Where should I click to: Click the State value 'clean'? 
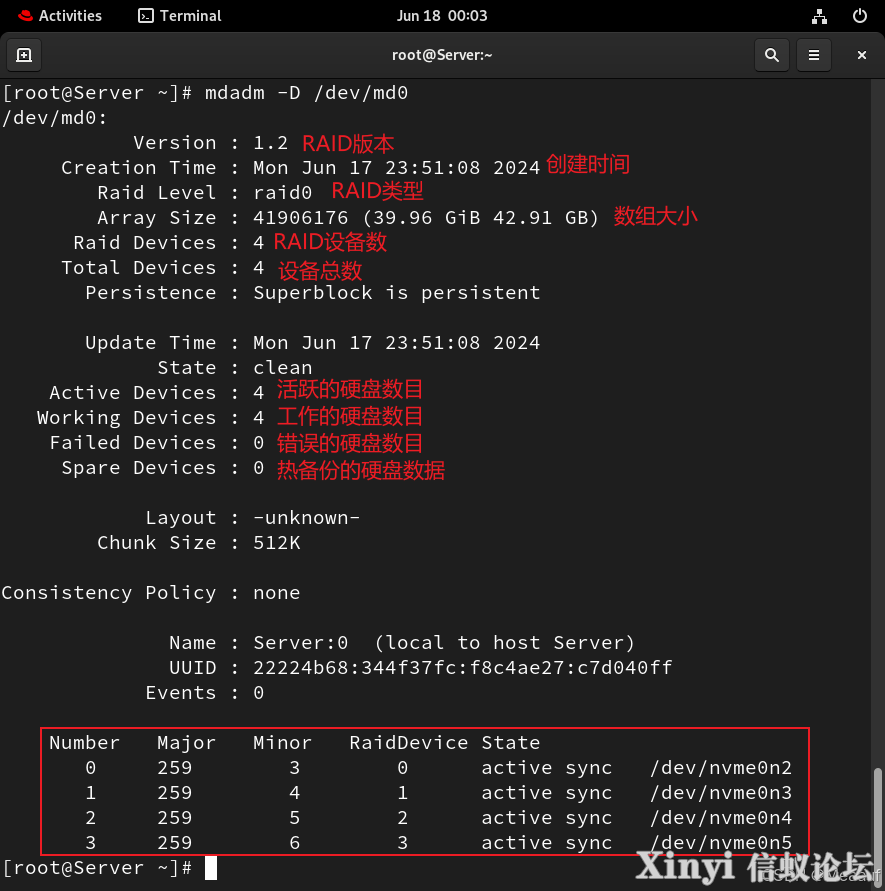[x=282, y=368]
